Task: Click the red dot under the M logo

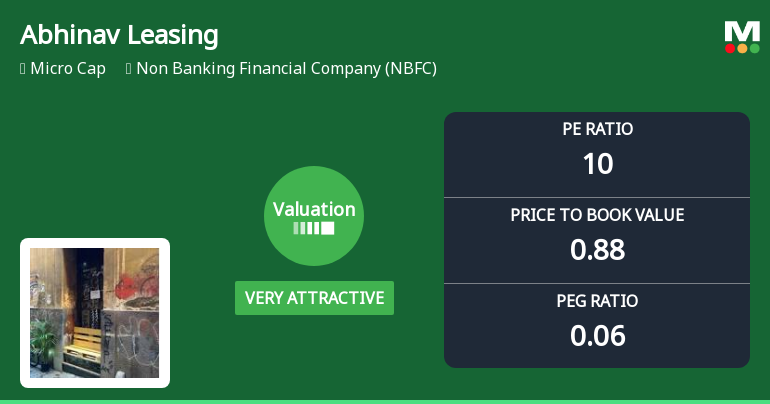Action: click(730, 48)
